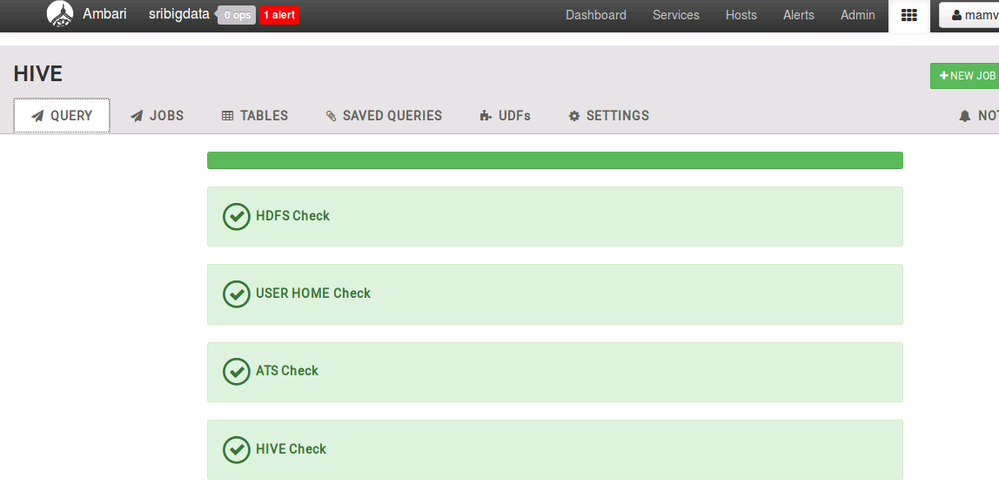Click the USER HOME Check checkmark icon
The image size is (999, 493).
pos(236,294)
